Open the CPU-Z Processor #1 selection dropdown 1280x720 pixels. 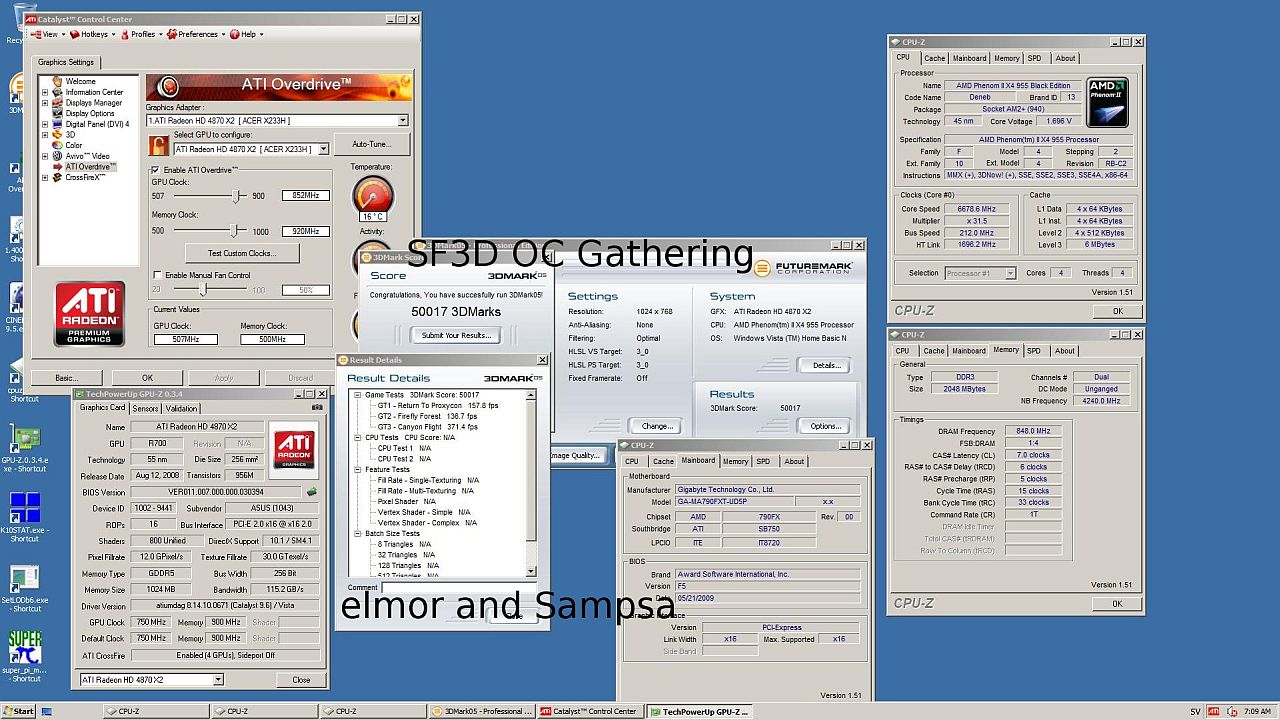pos(1010,273)
